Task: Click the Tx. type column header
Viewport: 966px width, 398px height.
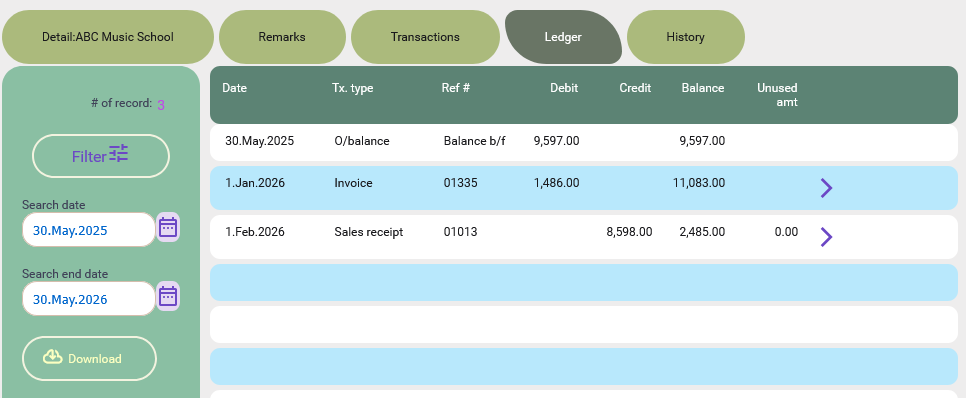Action: 352,88
